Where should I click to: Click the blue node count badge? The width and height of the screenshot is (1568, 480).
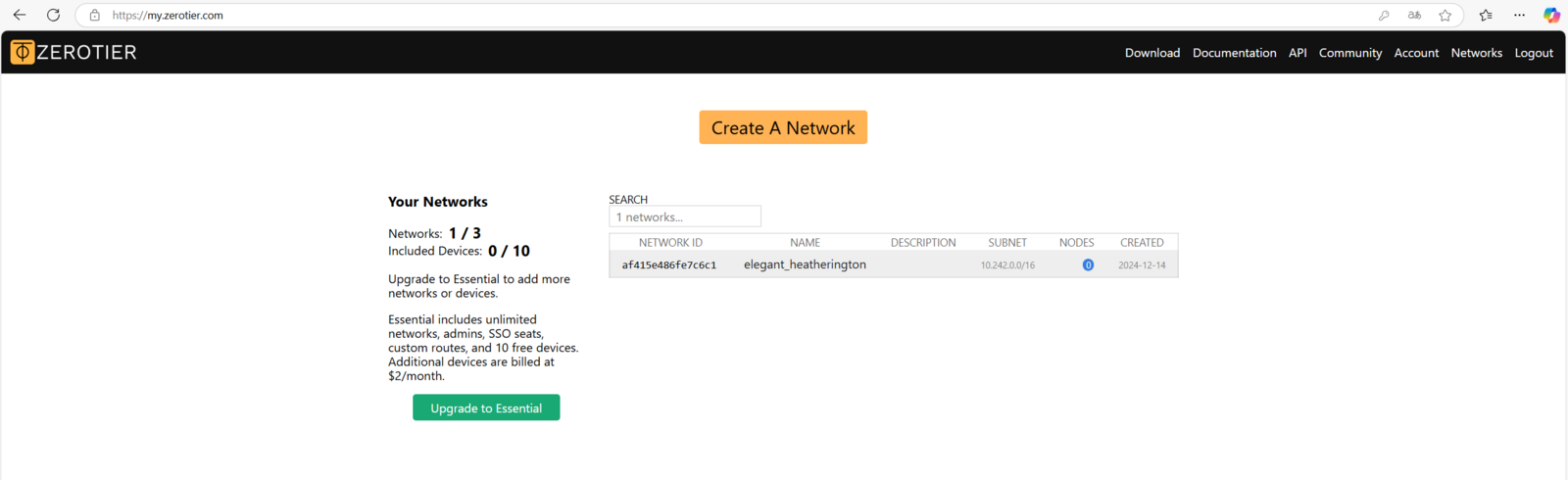[1088, 264]
